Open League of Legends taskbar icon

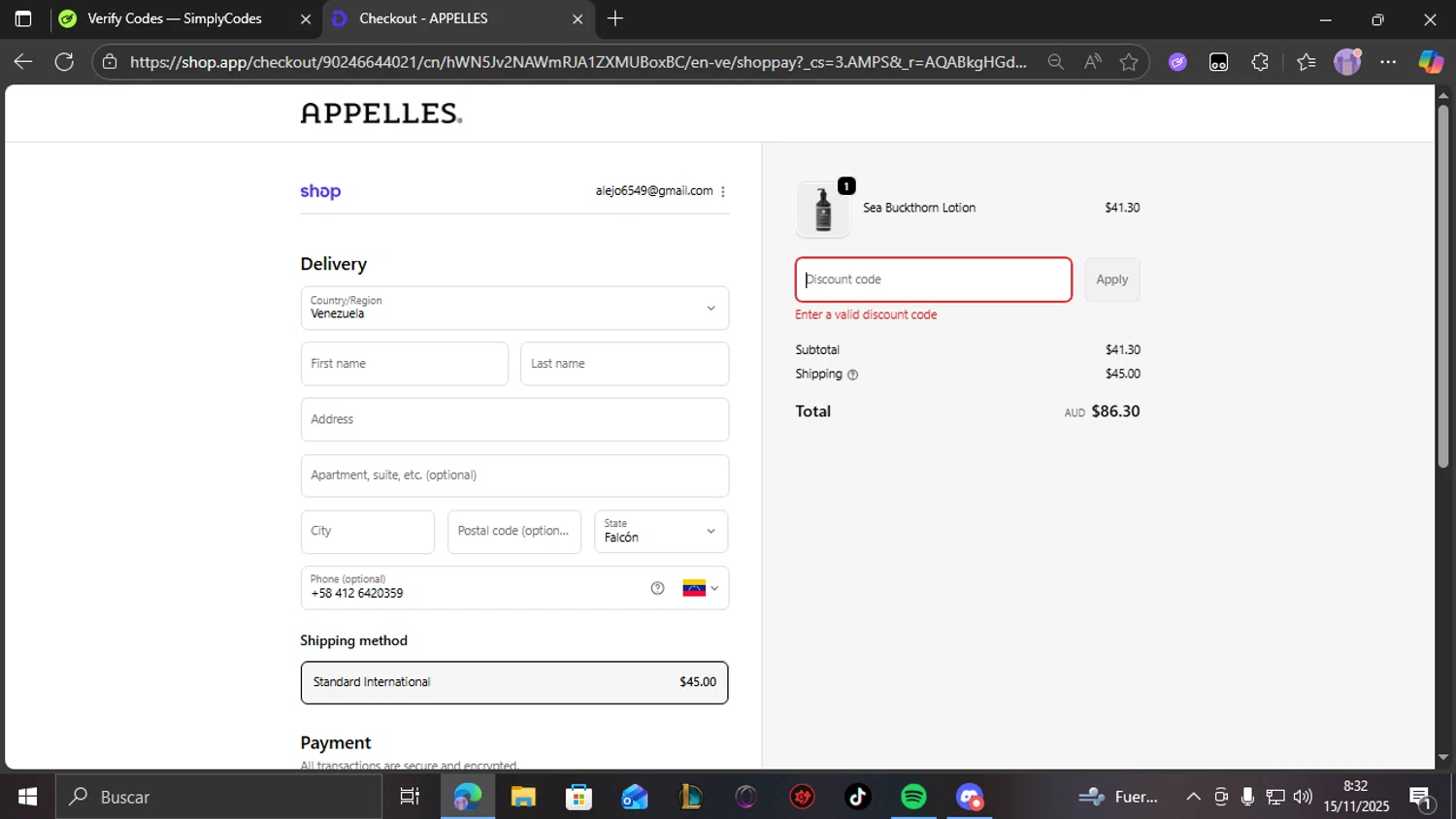(x=690, y=797)
